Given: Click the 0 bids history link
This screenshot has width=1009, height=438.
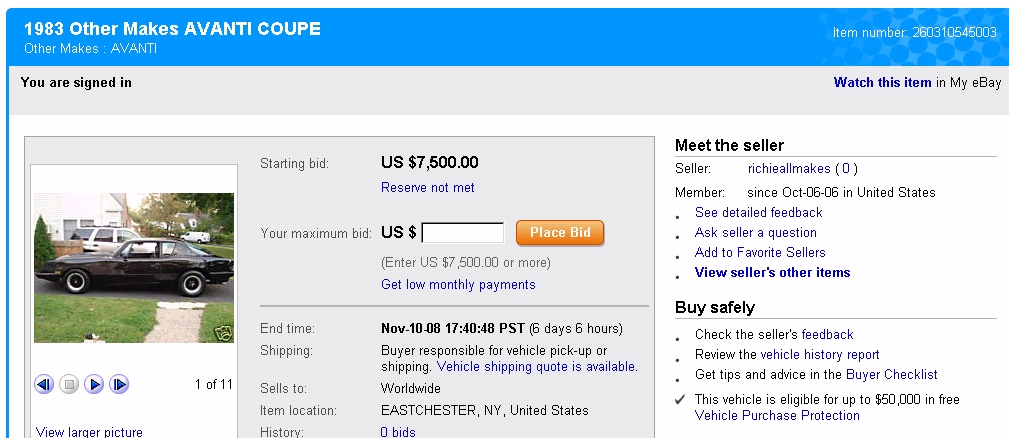Looking at the screenshot, I should 398,432.
